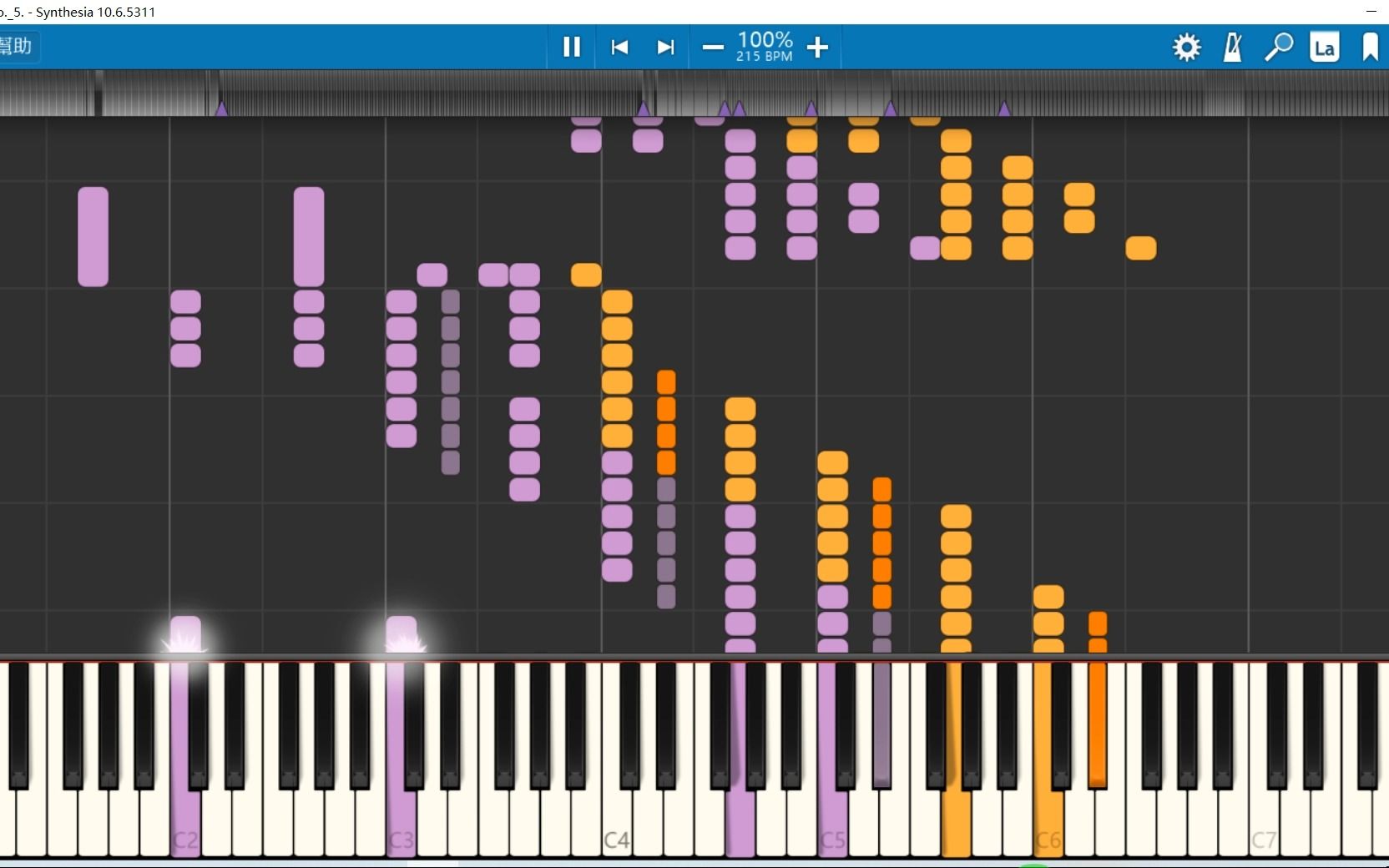Toggle the metronome

click(x=1233, y=48)
